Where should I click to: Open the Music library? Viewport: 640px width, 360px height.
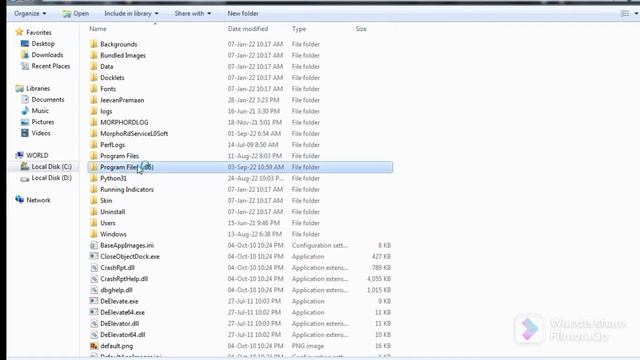tap(40, 111)
